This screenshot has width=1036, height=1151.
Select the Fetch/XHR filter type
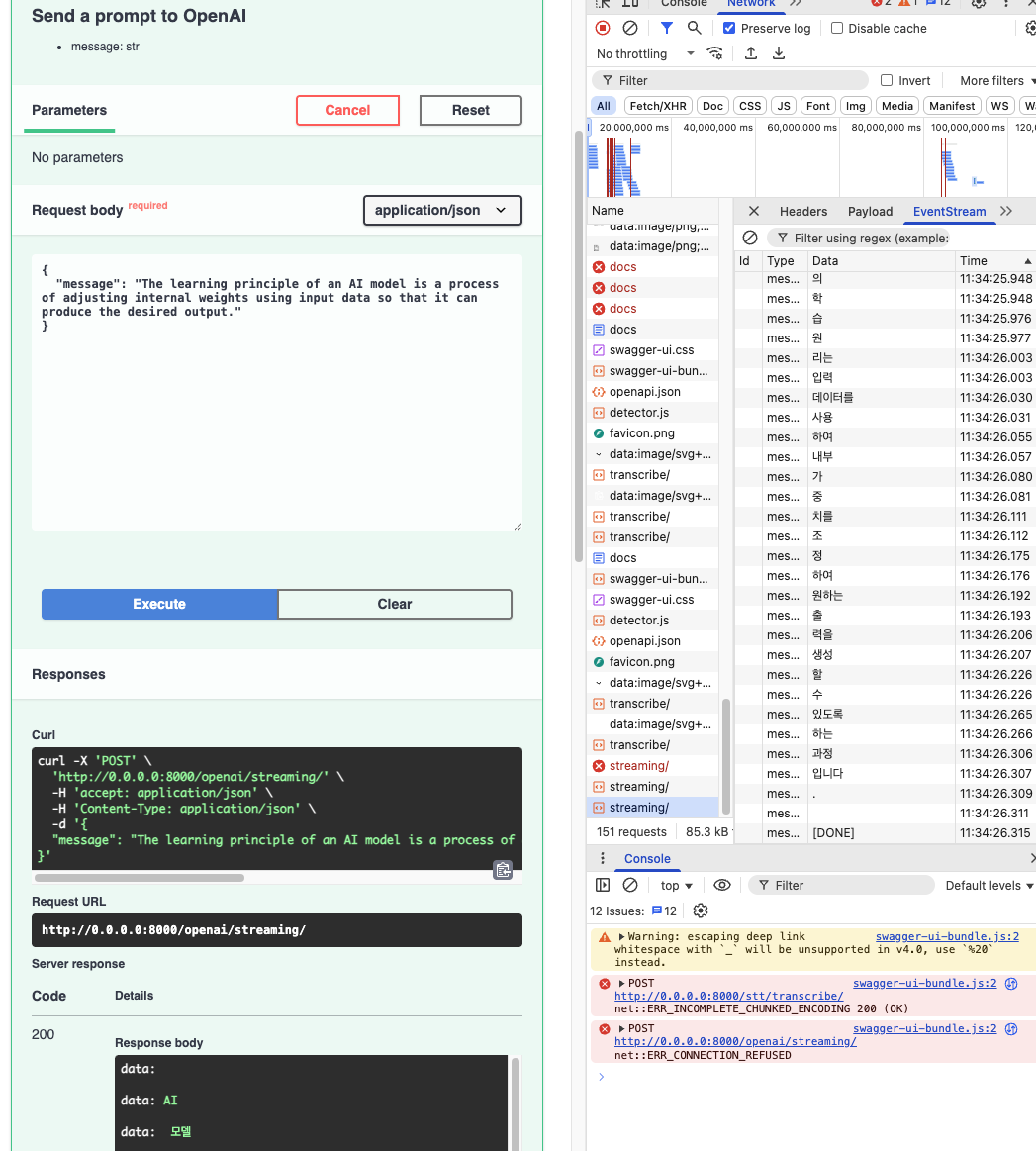pos(658,106)
